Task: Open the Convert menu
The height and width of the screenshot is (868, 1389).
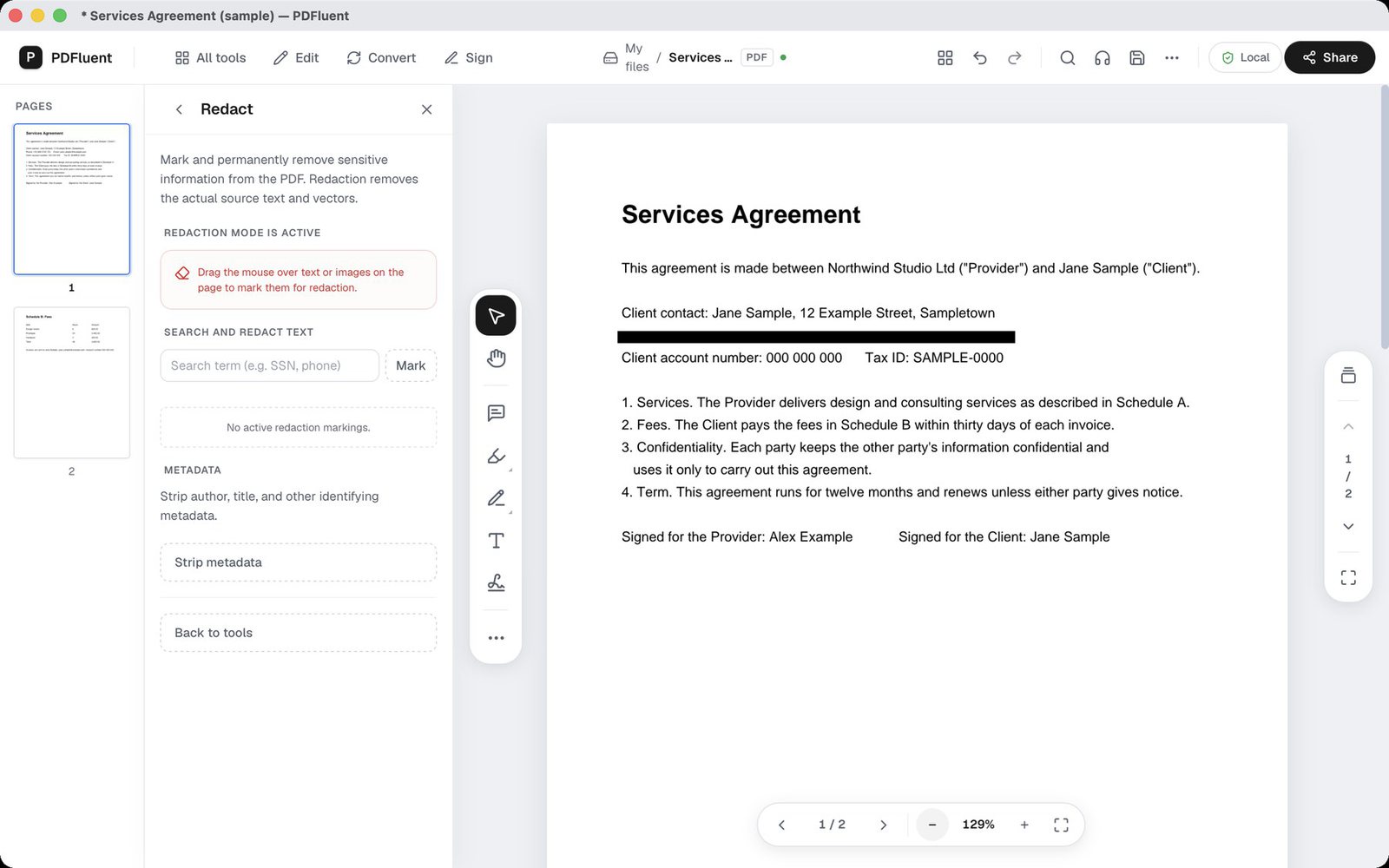Action: 381,57
